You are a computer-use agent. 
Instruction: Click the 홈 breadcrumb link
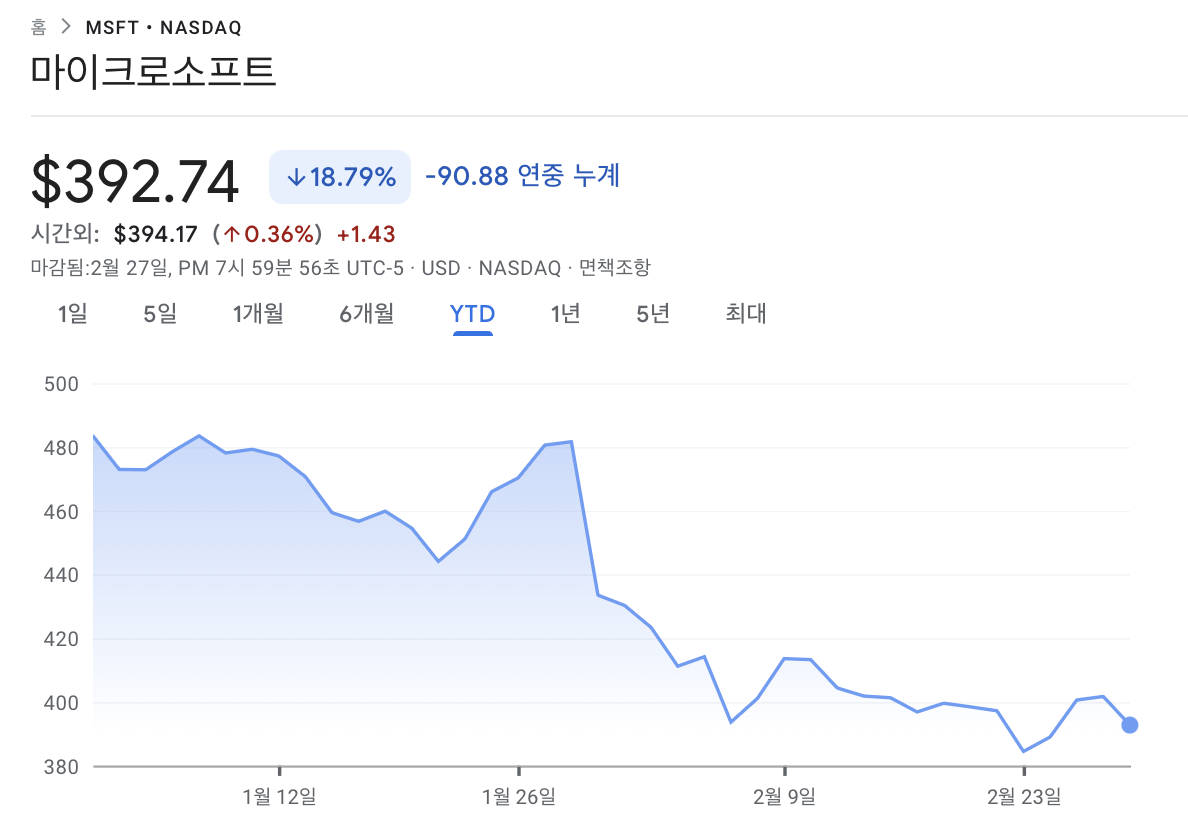click(39, 27)
